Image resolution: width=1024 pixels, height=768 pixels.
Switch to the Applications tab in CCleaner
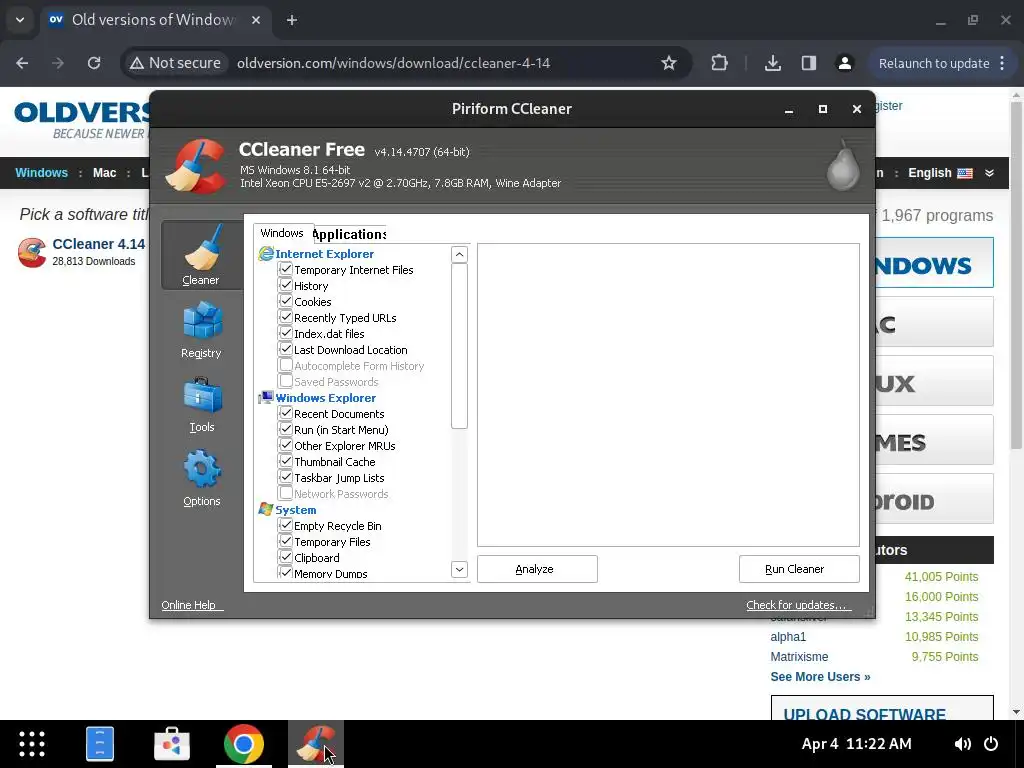coord(349,234)
